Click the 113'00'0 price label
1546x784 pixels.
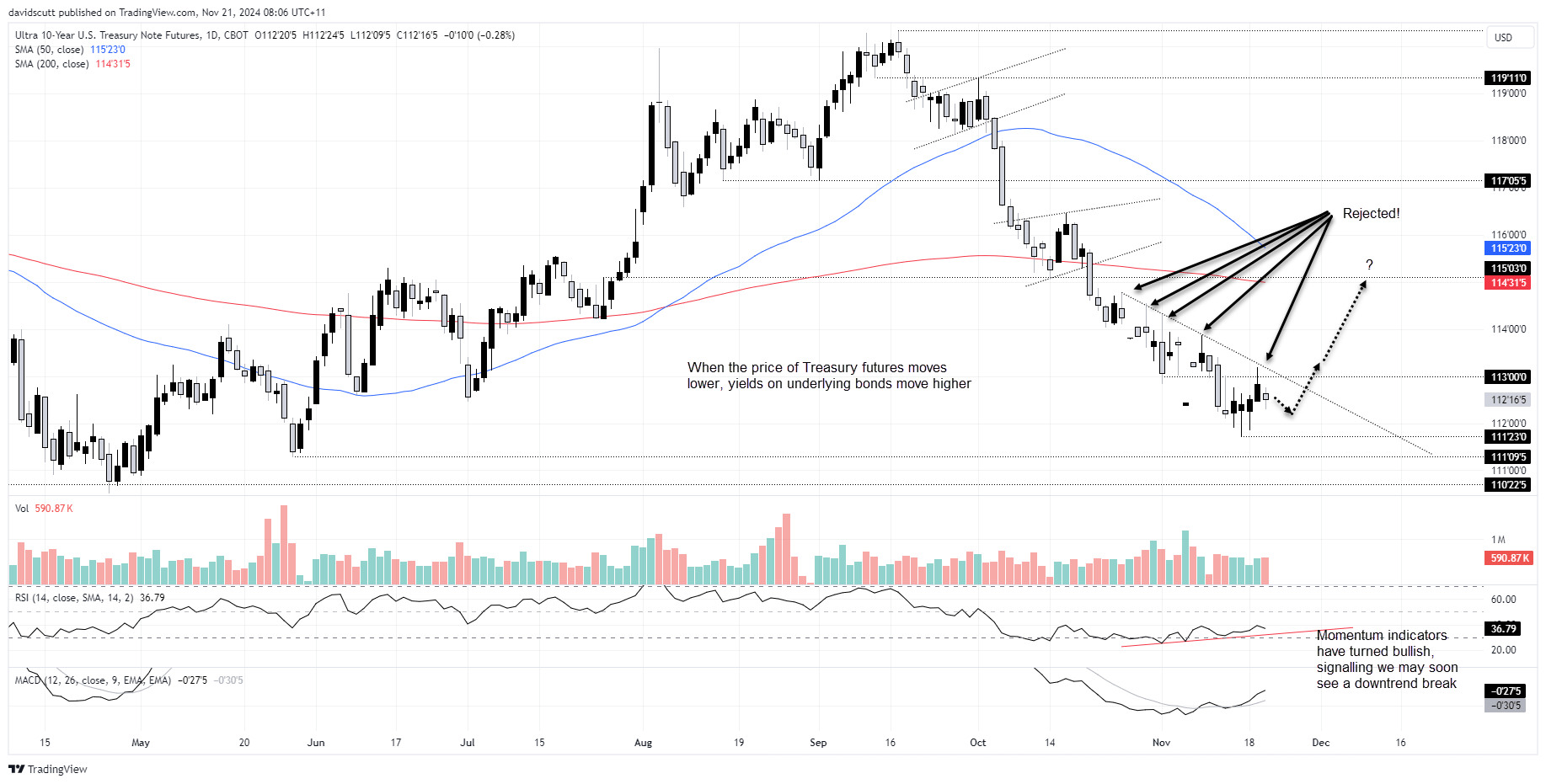1507,377
